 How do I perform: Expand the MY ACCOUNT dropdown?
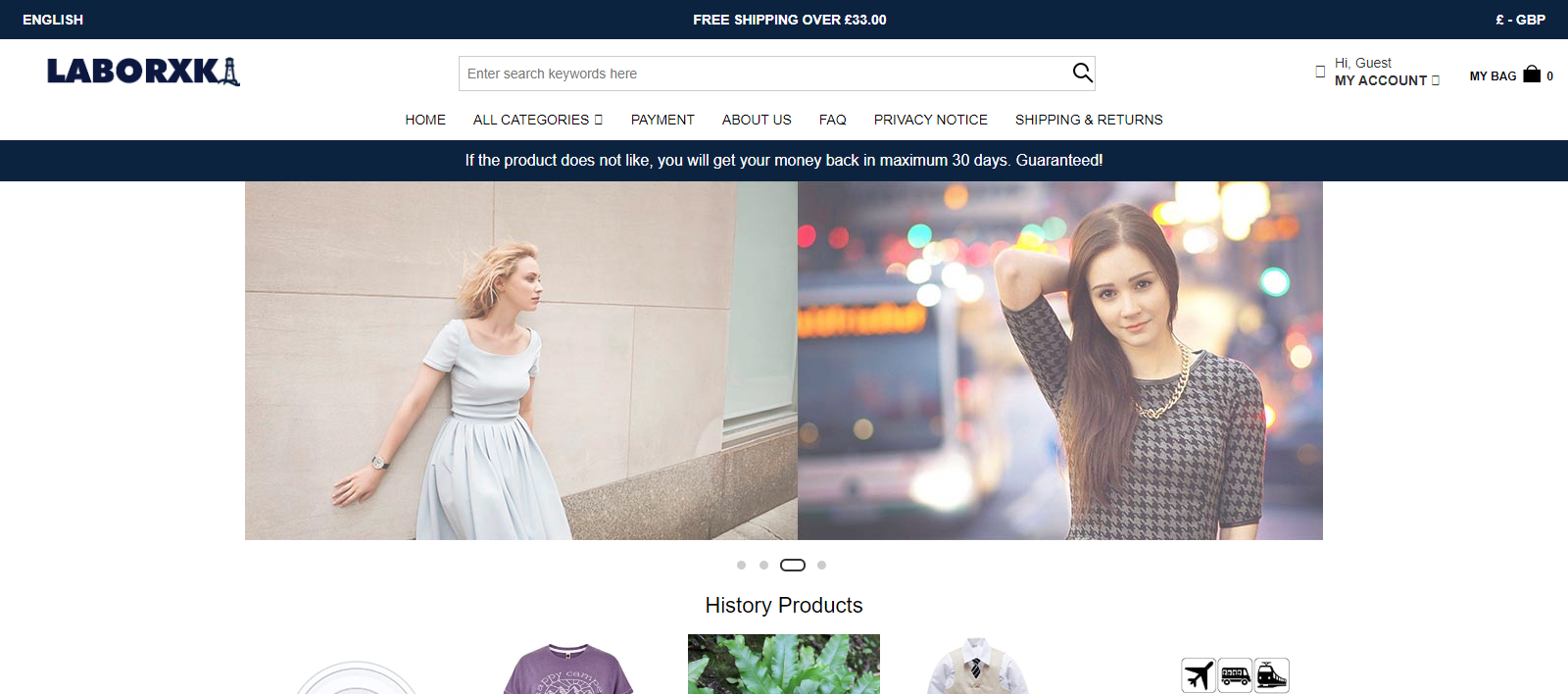pyautogui.click(x=1387, y=80)
